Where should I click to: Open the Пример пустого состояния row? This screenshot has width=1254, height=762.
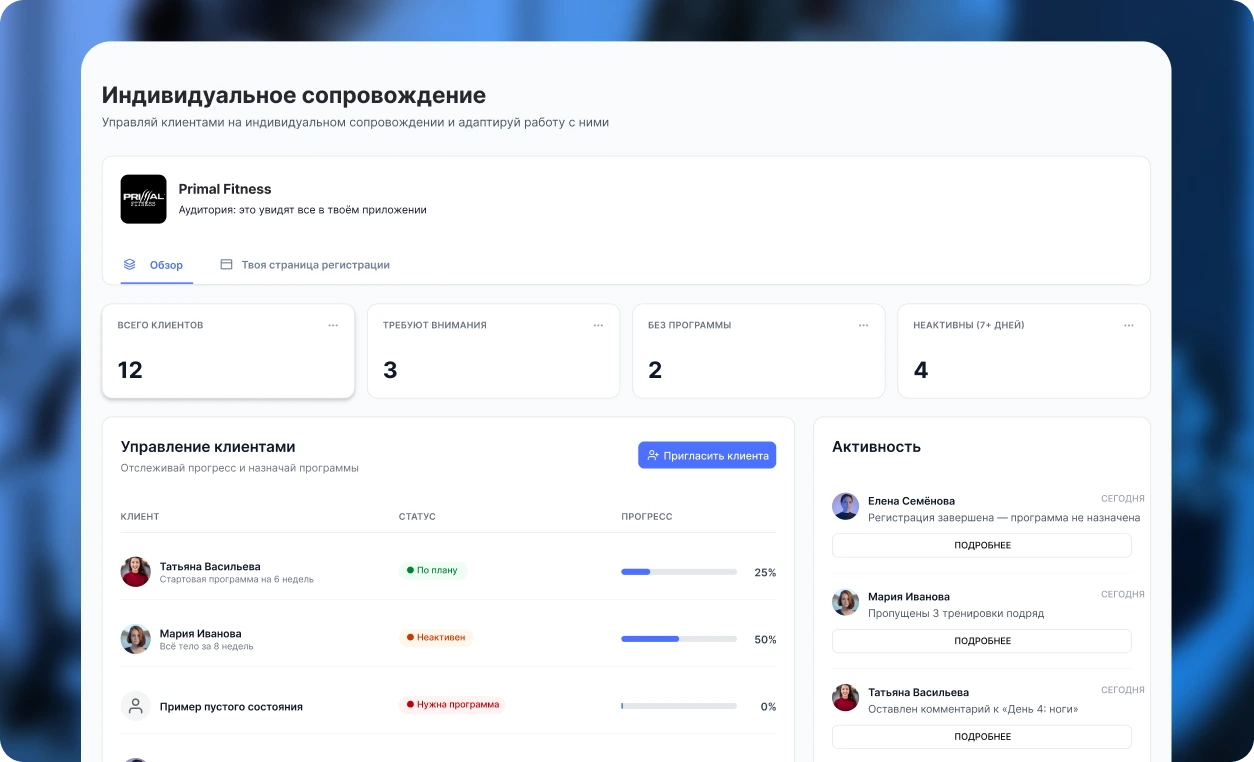coord(448,705)
